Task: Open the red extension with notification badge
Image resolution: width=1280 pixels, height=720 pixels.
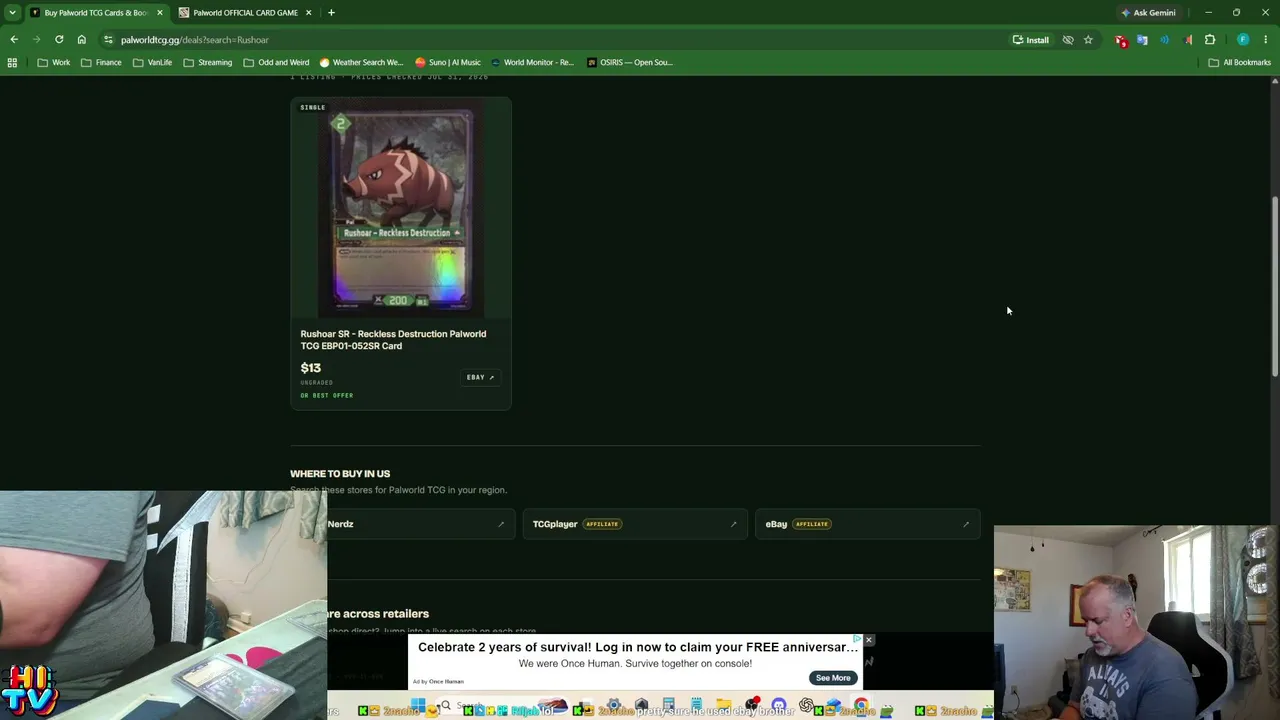Action: [1120, 40]
